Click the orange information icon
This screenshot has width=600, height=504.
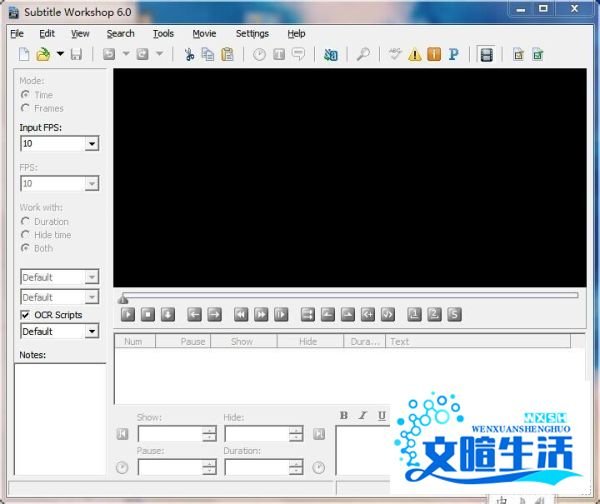[x=434, y=54]
